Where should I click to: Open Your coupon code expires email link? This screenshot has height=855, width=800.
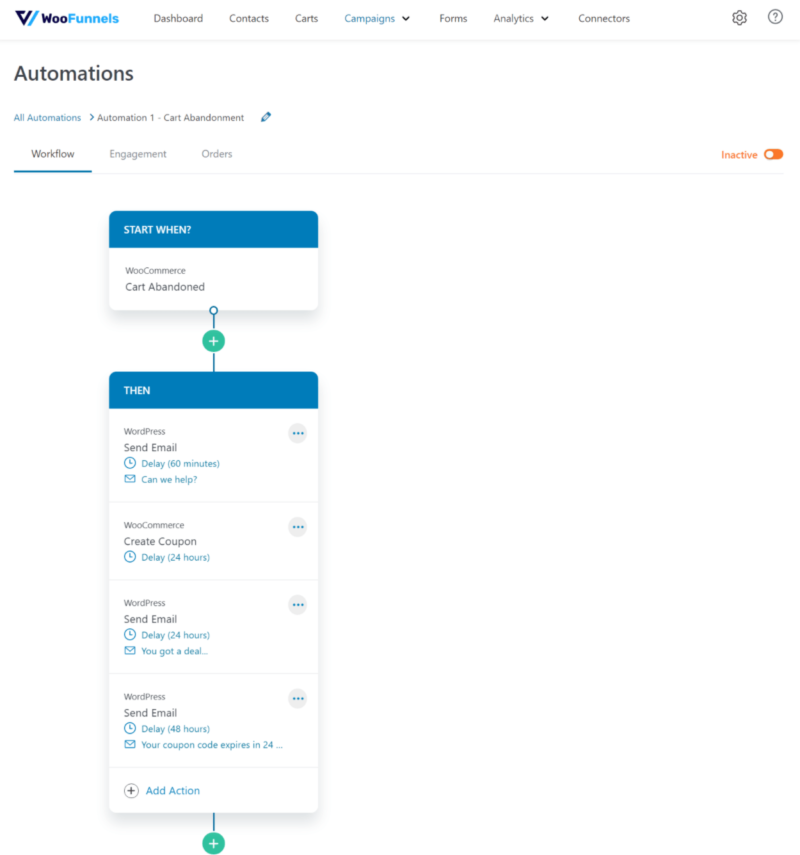tap(212, 745)
